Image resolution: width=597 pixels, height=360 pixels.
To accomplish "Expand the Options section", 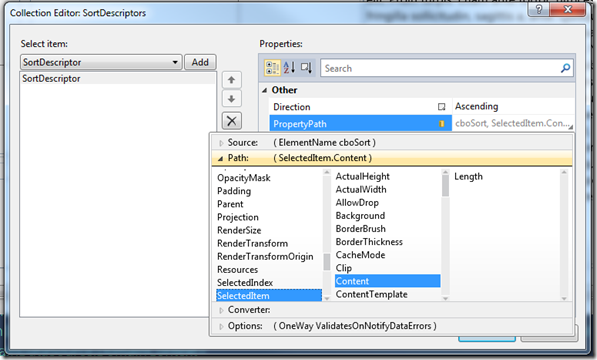I will point(221,327).
